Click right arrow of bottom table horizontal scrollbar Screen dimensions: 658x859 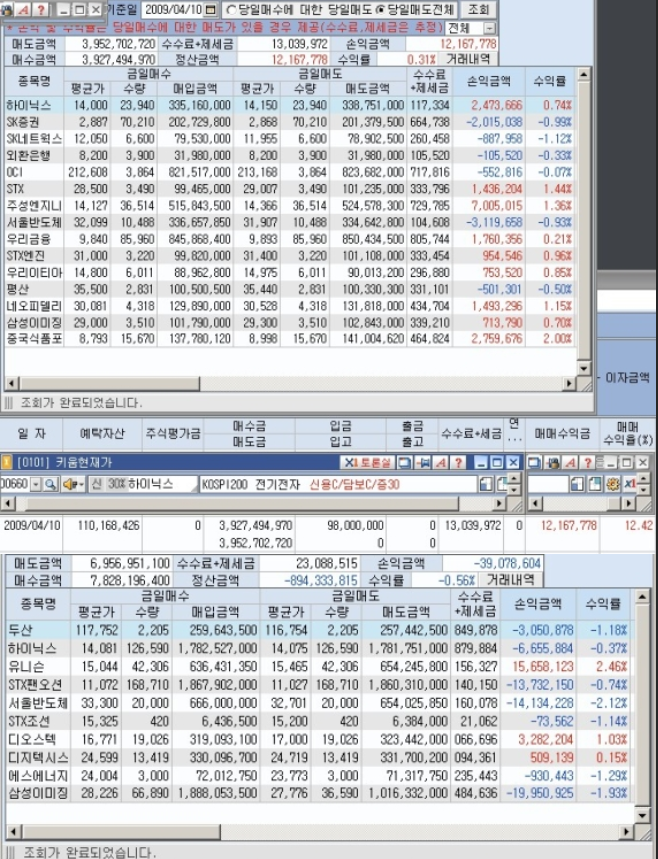[627, 832]
